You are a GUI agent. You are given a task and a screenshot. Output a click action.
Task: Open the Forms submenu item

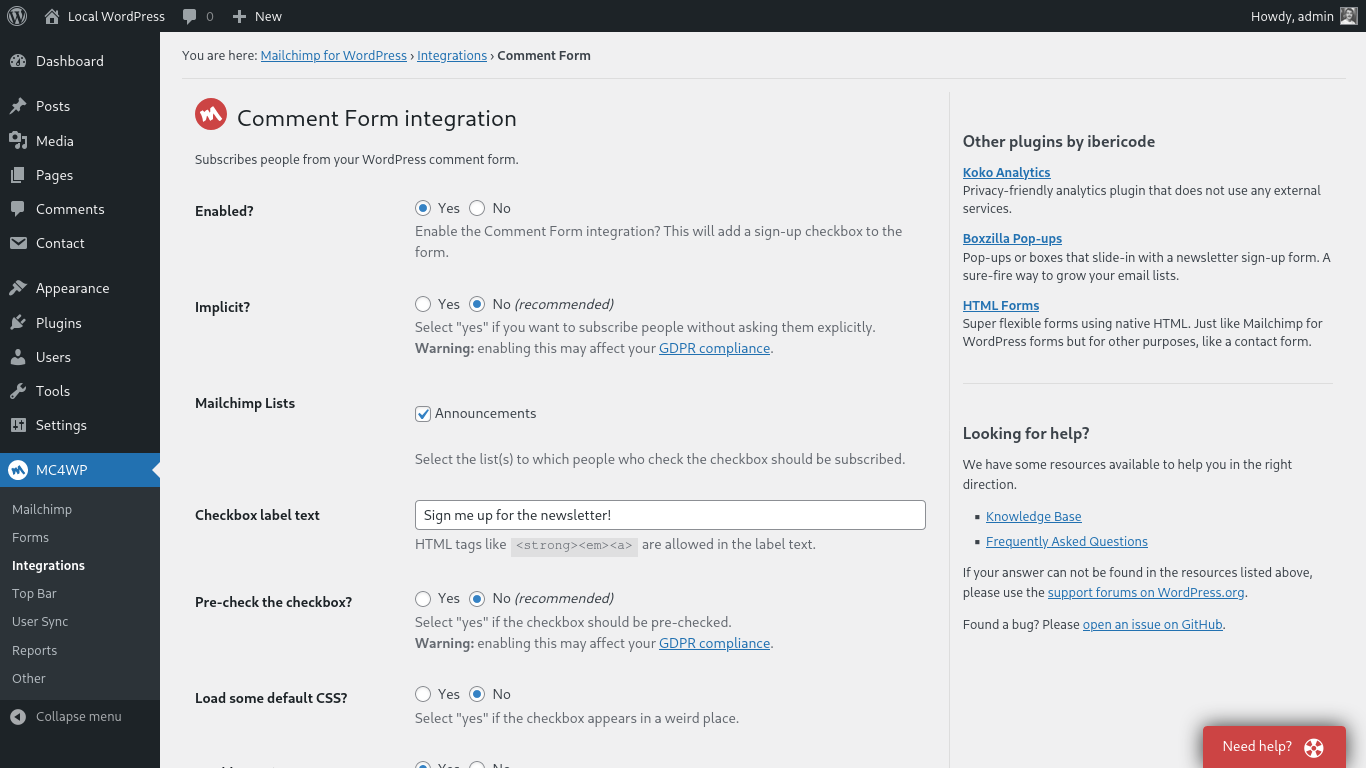[30, 537]
